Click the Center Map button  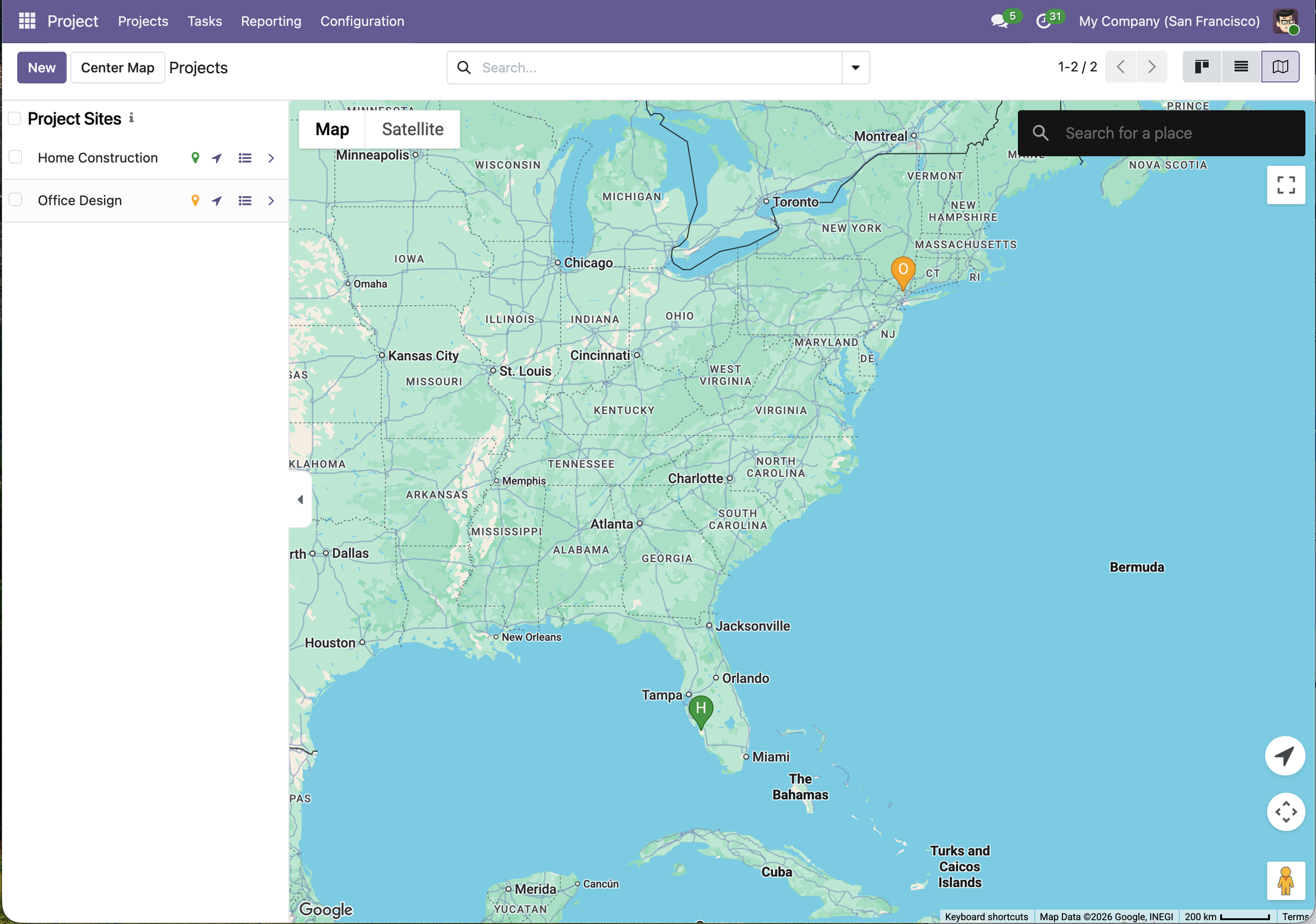(x=117, y=67)
